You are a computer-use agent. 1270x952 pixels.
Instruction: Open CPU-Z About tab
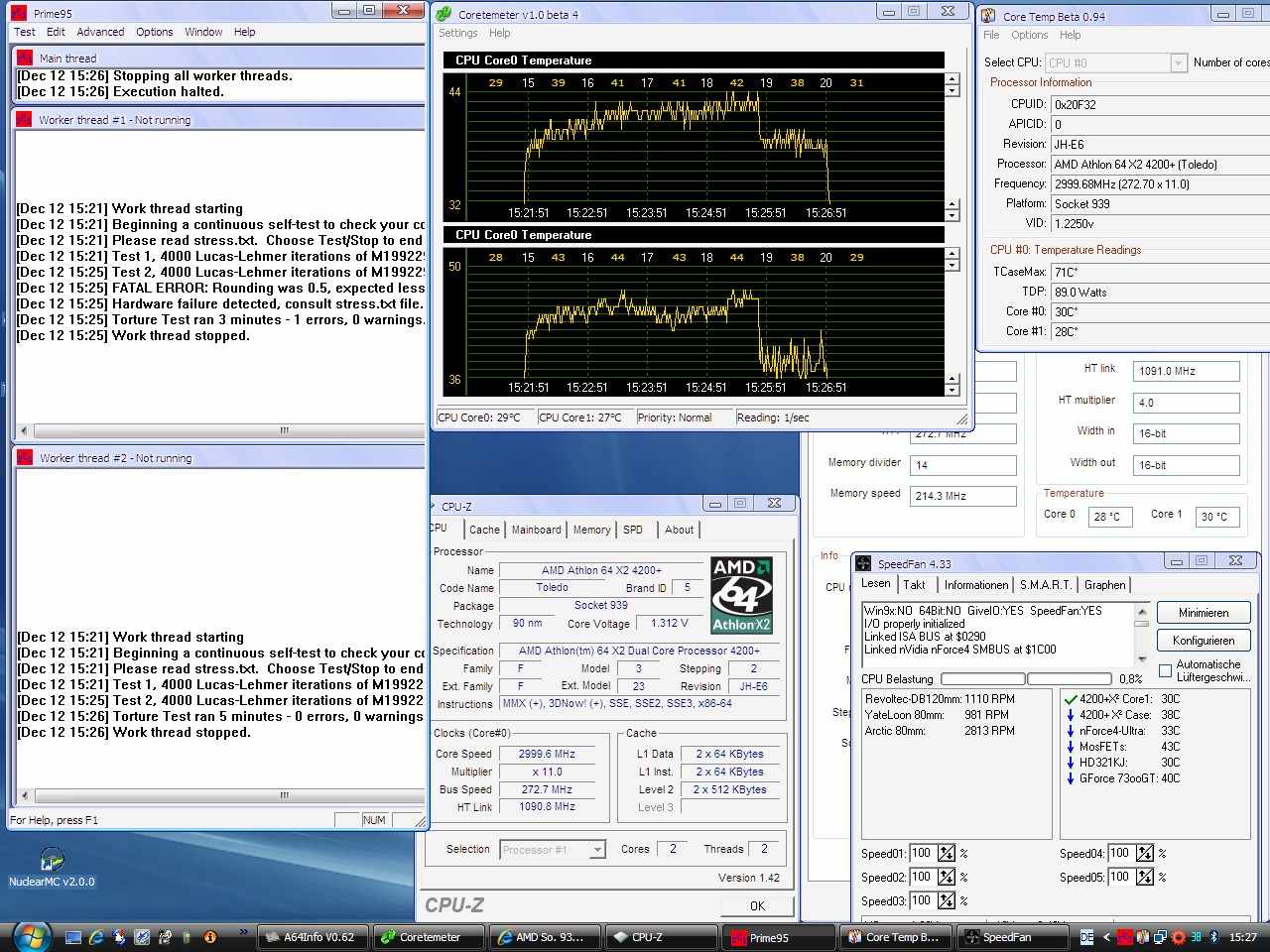coord(680,530)
